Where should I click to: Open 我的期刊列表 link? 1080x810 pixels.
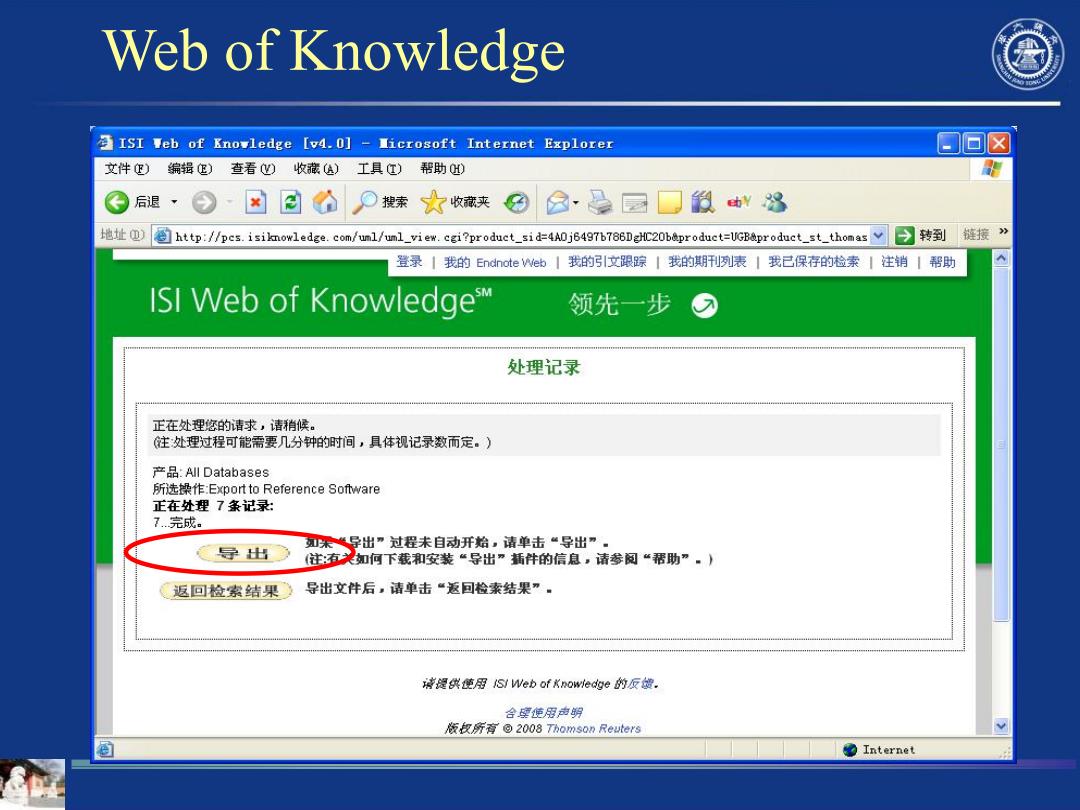707,262
